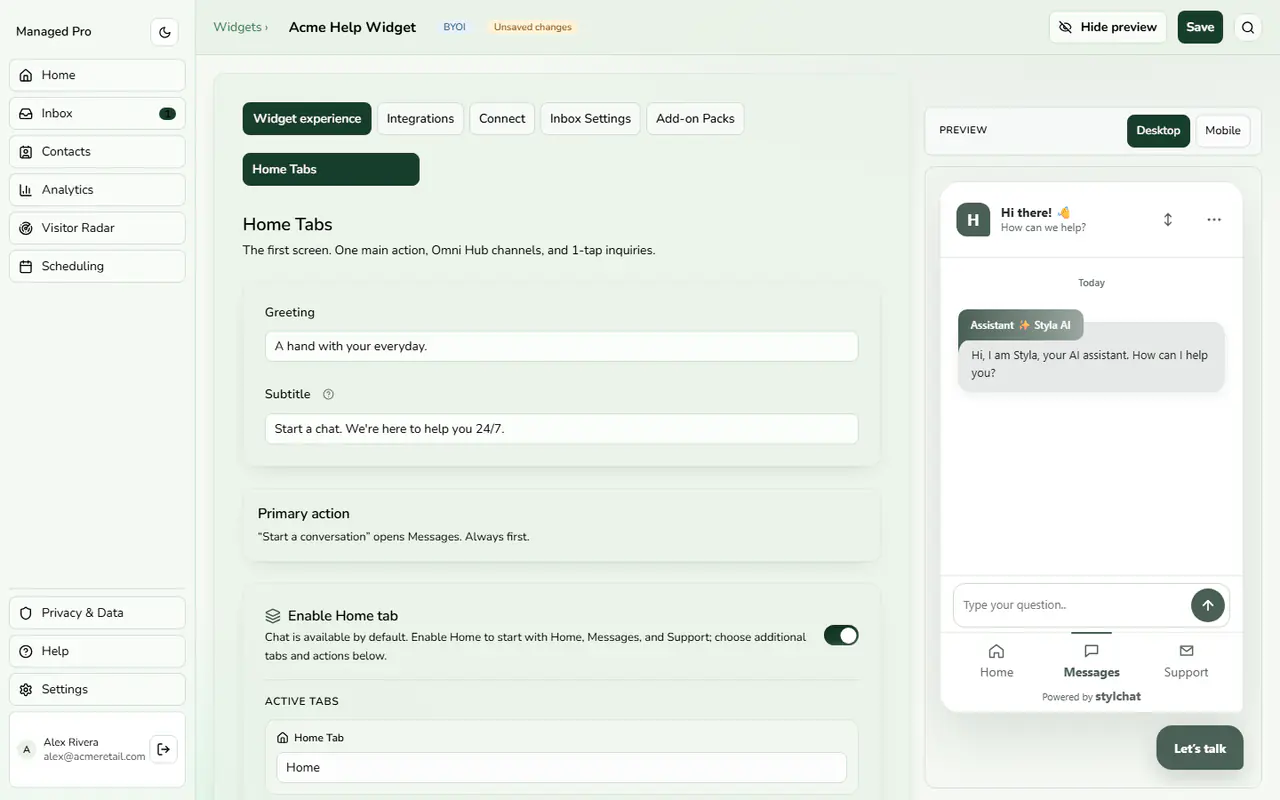Click the Save button
Viewport: 1280px width, 800px height.
[x=1200, y=27]
